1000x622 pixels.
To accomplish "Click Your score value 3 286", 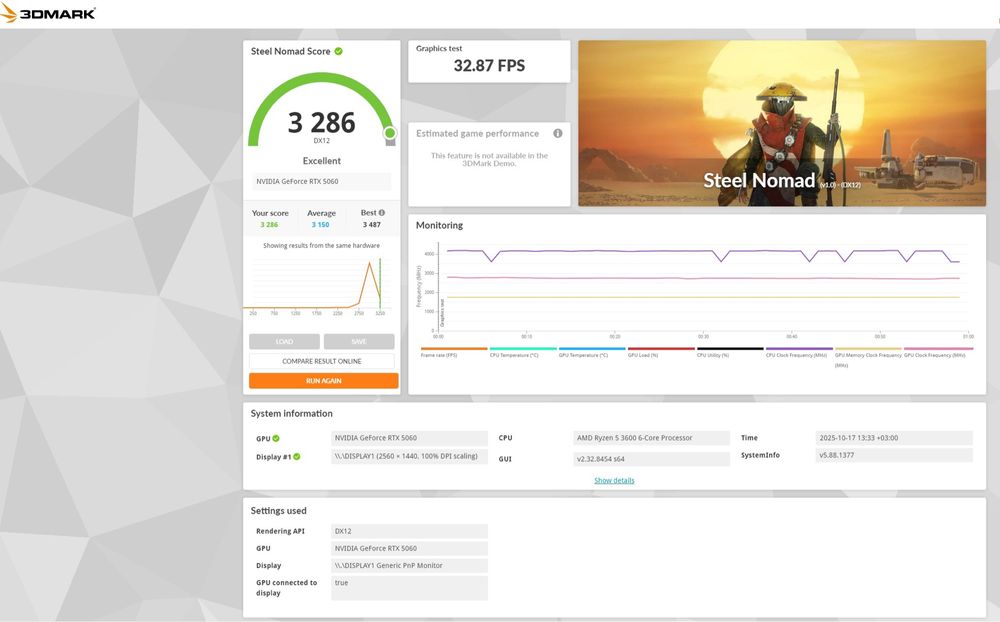I will click(269, 225).
